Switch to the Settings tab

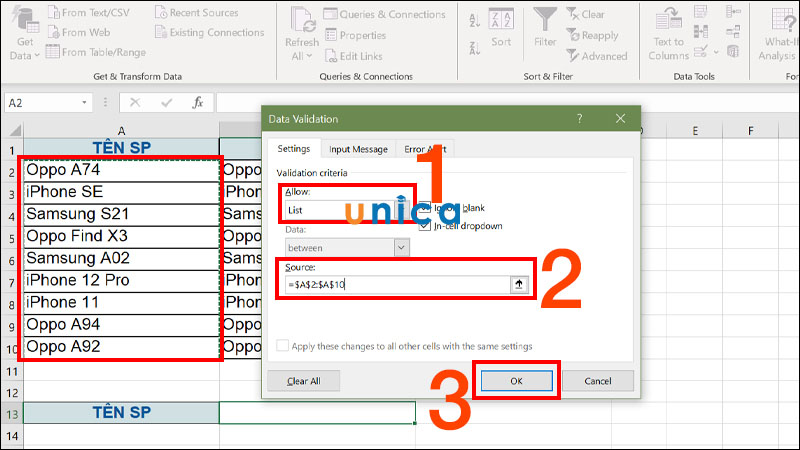tap(294, 148)
